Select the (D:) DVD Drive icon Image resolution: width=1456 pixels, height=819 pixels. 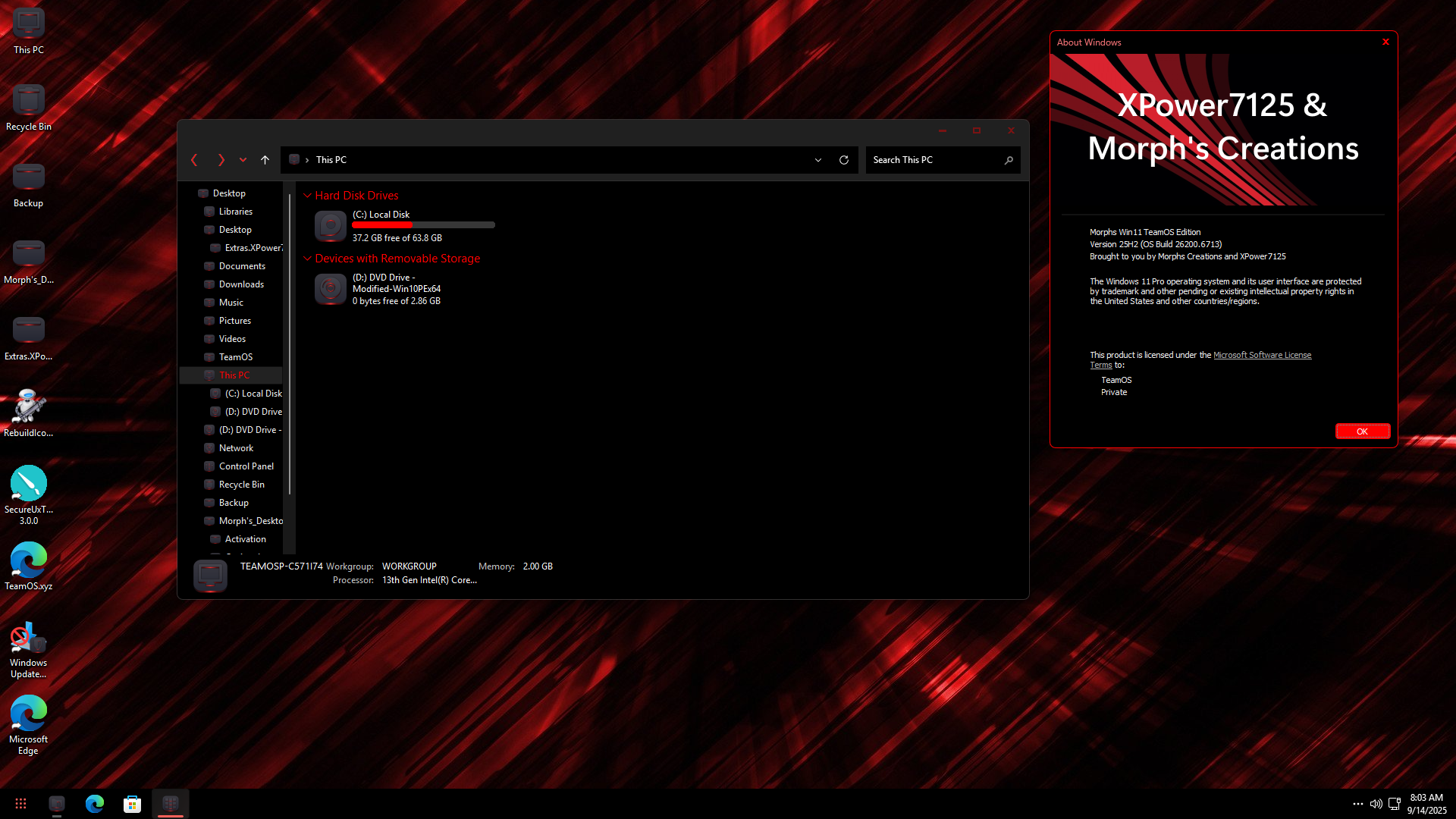pyautogui.click(x=331, y=289)
